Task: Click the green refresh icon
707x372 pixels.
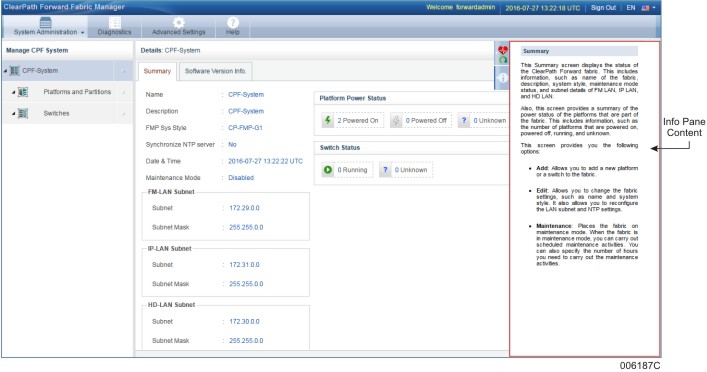Action: pyautogui.click(x=503, y=60)
